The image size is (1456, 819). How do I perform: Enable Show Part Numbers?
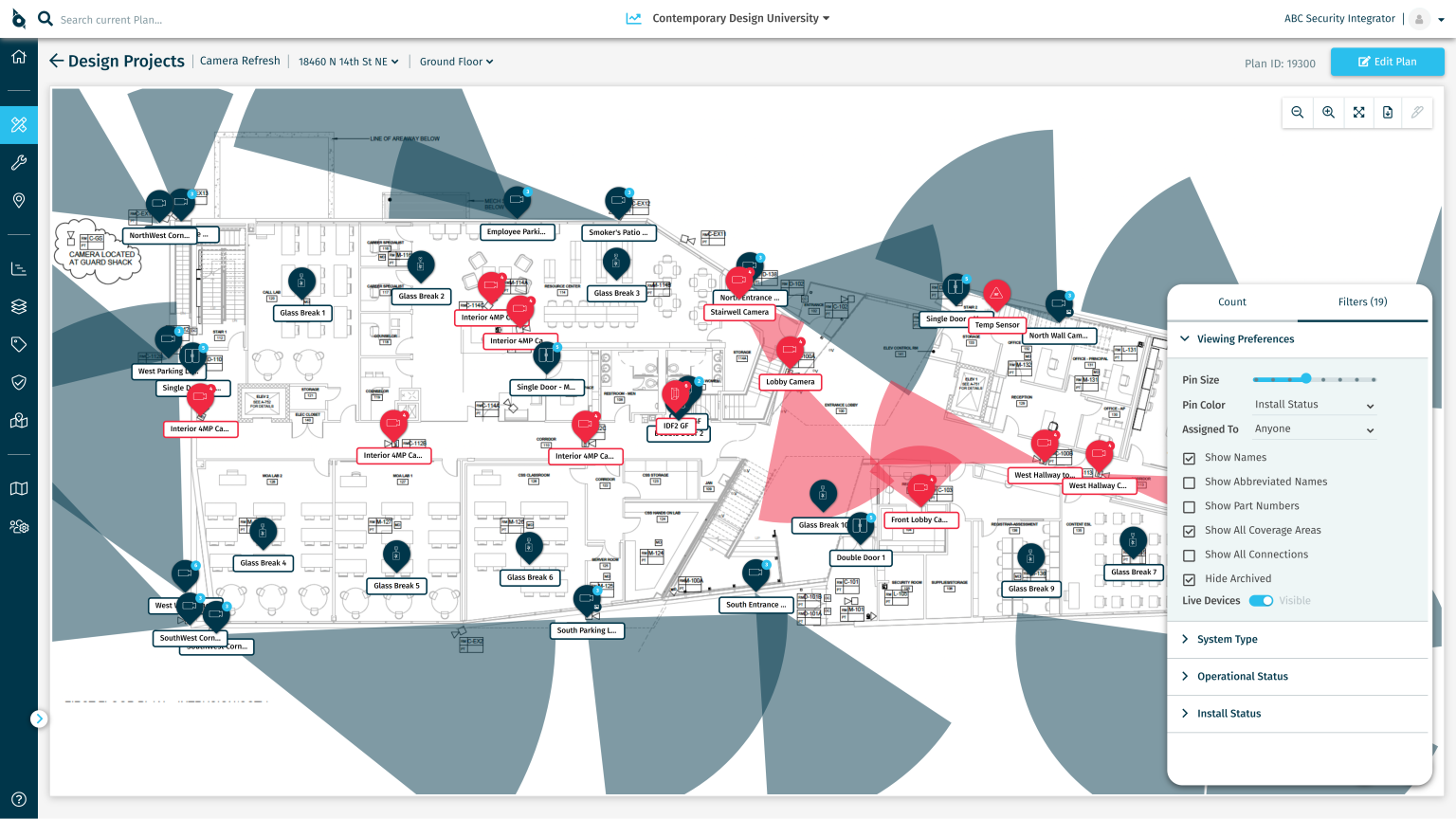click(x=1190, y=506)
